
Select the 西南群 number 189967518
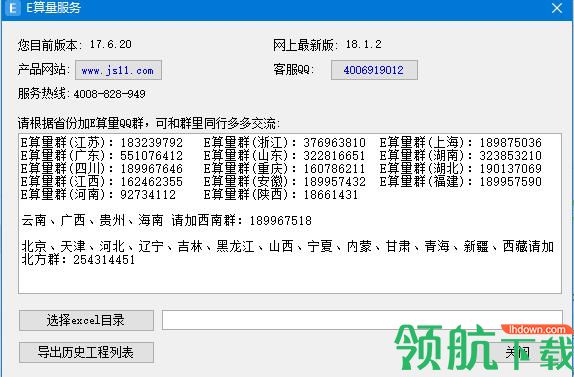point(281,221)
